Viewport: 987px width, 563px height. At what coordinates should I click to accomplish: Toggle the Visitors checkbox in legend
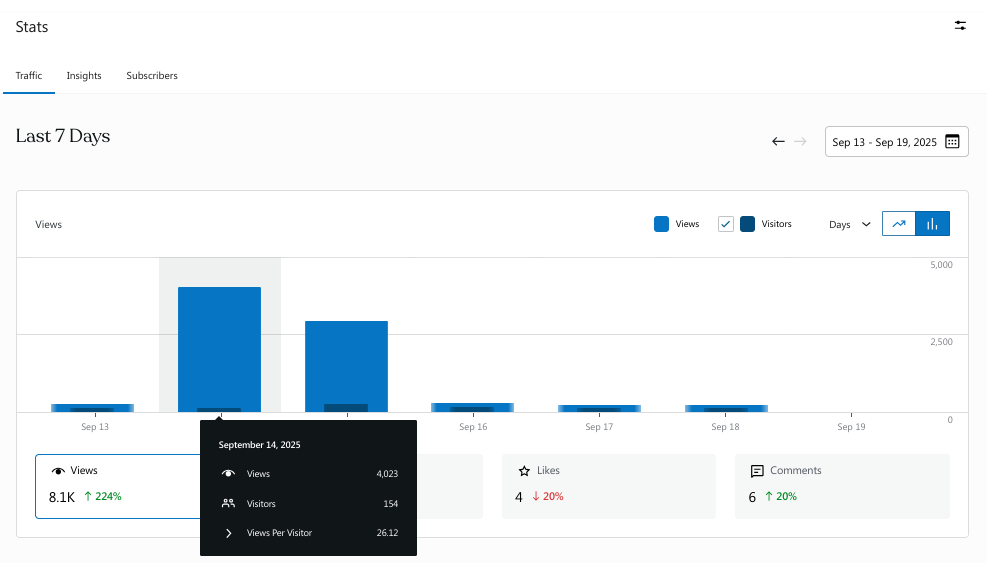point(726,224)
